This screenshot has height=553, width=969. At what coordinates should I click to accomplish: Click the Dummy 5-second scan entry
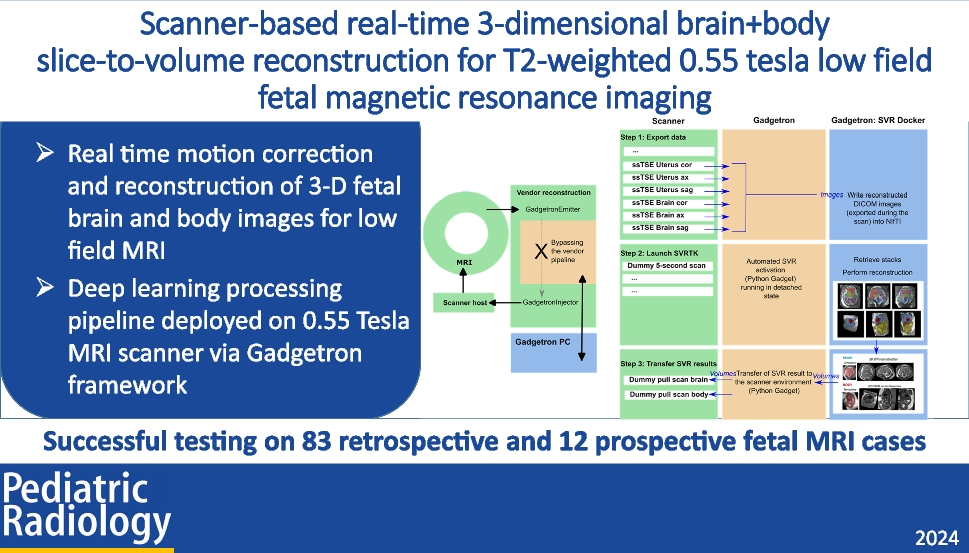tap(666, 265)
